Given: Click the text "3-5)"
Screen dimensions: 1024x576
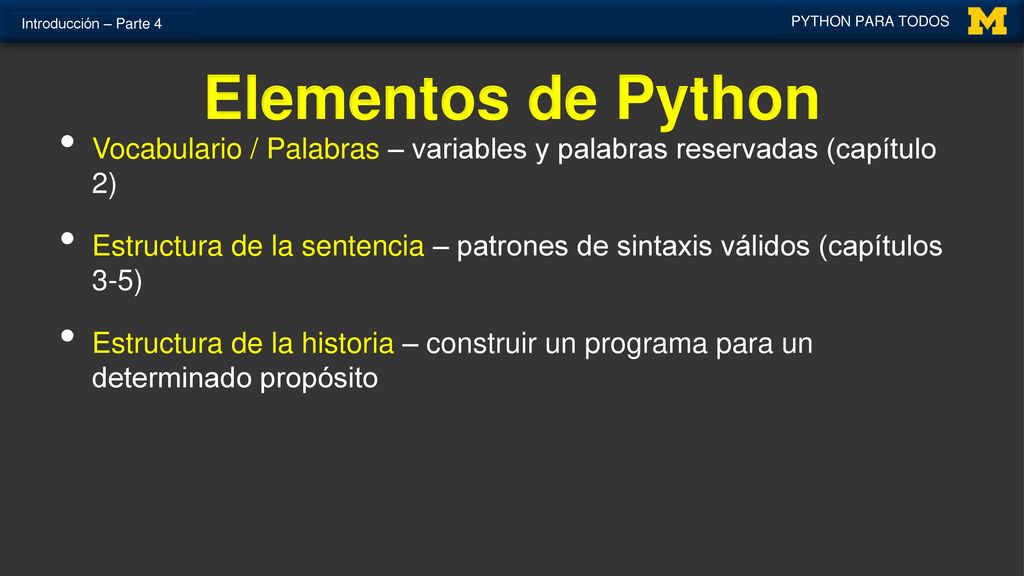Looking at the screenshot, I should (117, 281).
